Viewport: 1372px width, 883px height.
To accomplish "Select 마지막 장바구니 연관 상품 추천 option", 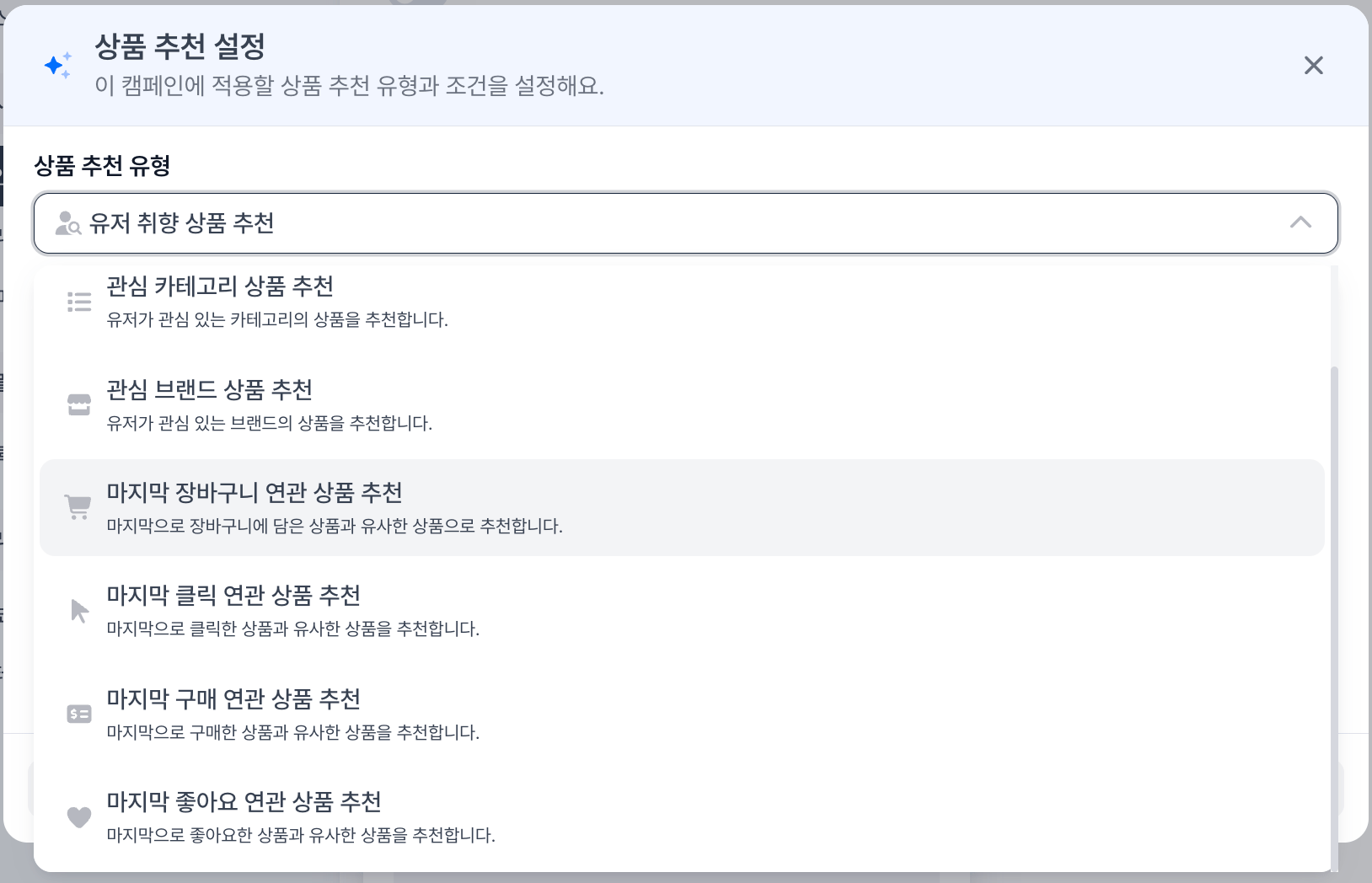I will point(255,493).
